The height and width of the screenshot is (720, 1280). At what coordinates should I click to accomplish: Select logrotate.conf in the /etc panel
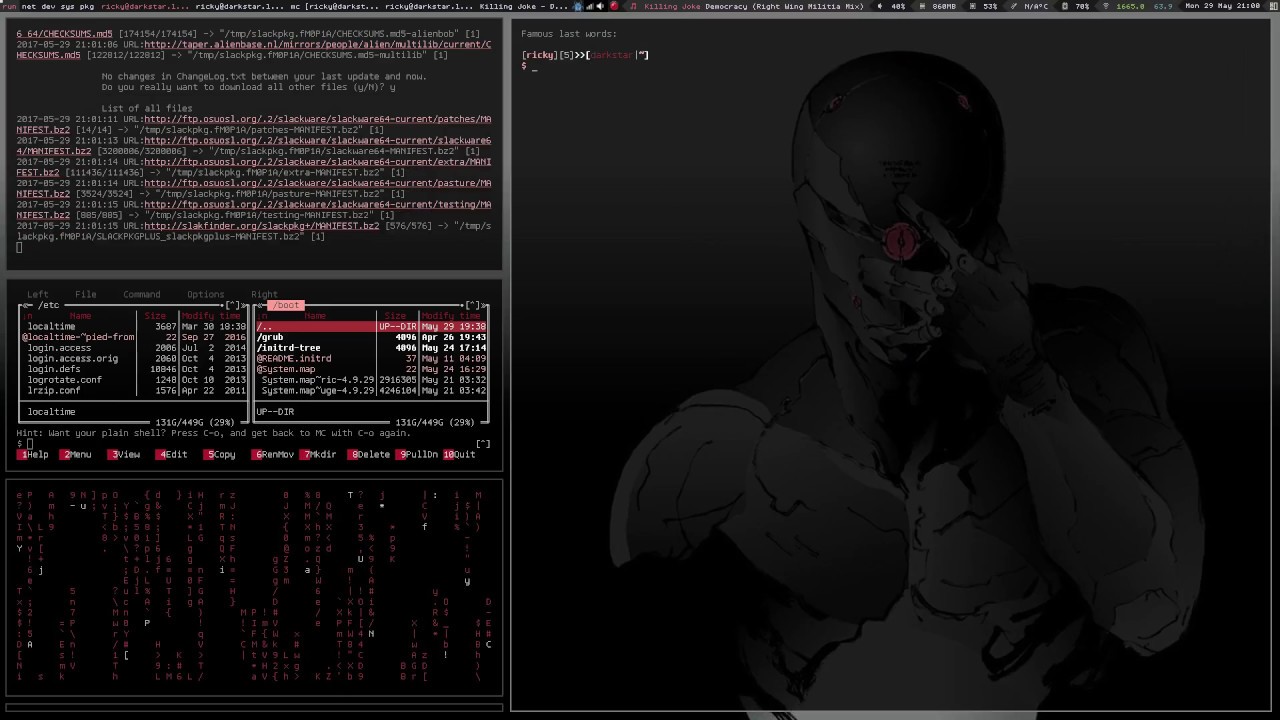point(134,380)
